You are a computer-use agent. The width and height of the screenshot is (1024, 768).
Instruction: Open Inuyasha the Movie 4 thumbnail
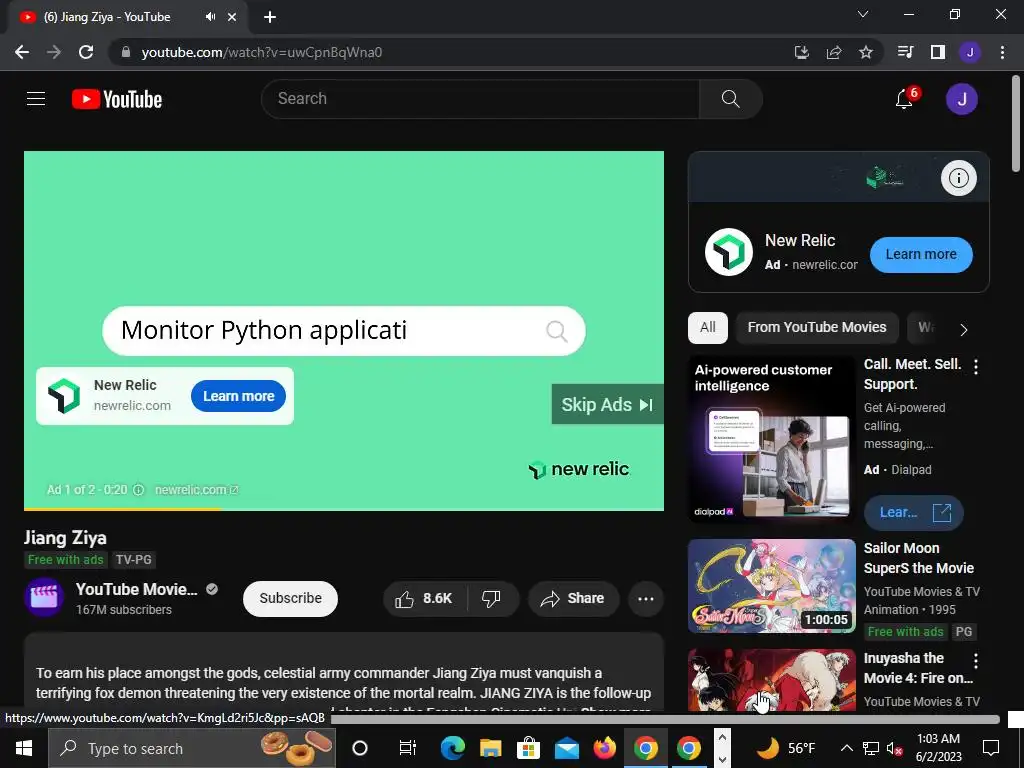(x=771, y=680)
